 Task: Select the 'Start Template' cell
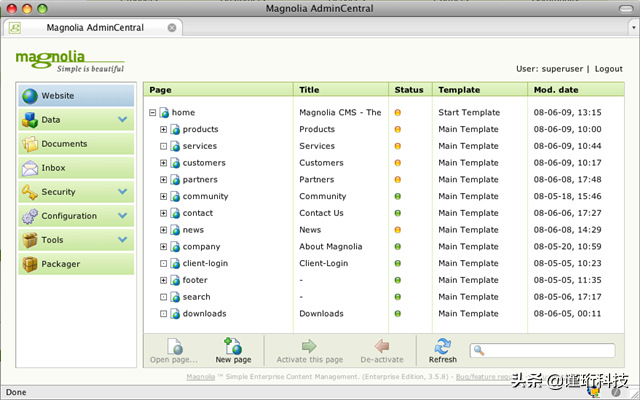click(469, 113)
